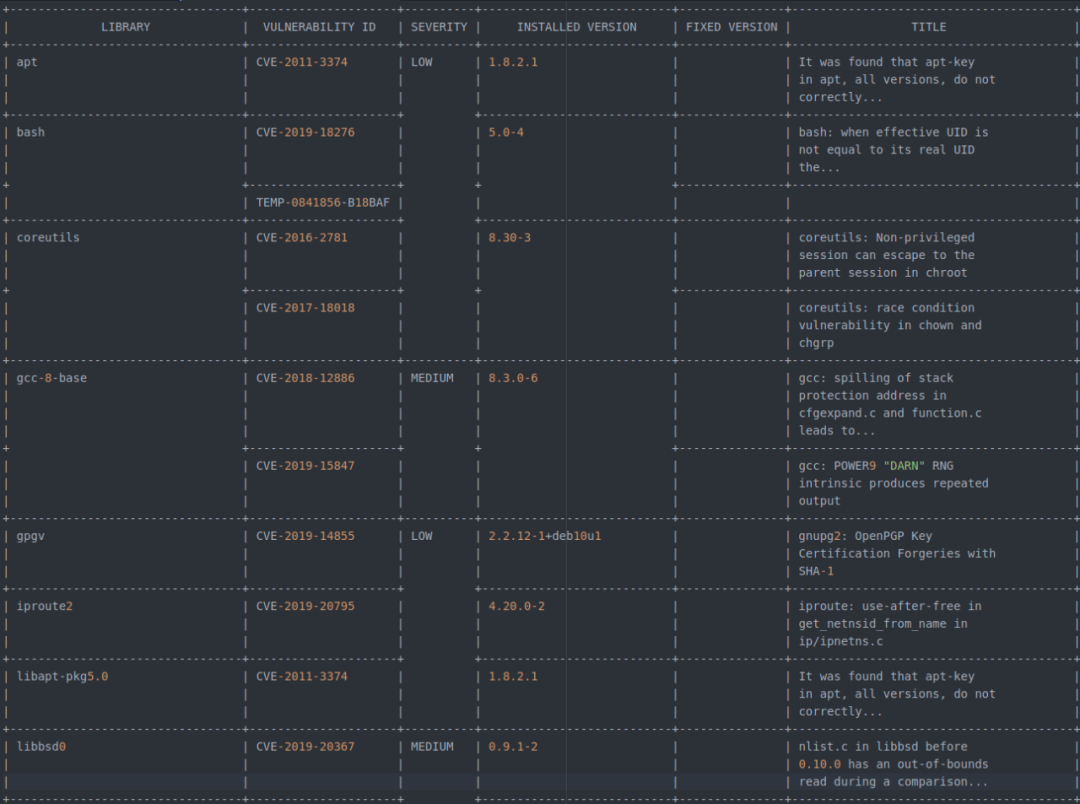
Task: Select the 'coreutils' library name
Action: [48, 238]
